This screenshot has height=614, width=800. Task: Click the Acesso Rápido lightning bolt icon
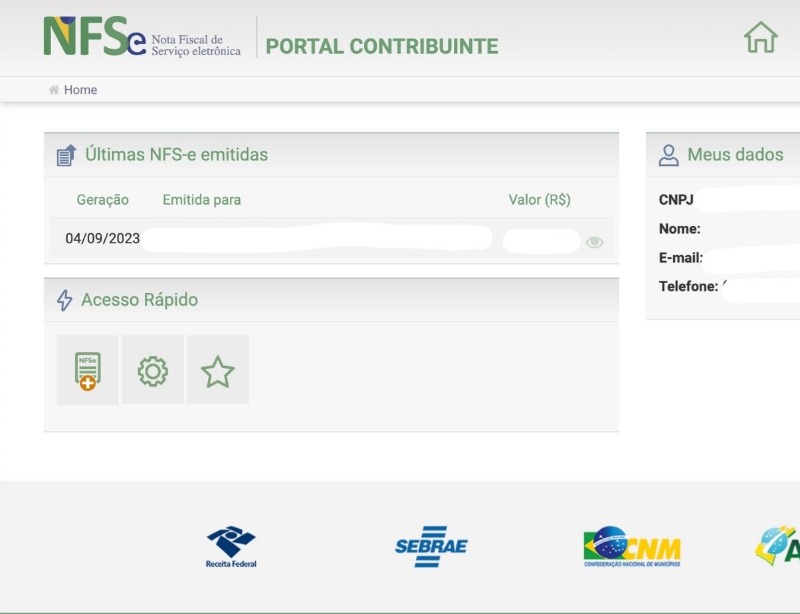[65, 300]
